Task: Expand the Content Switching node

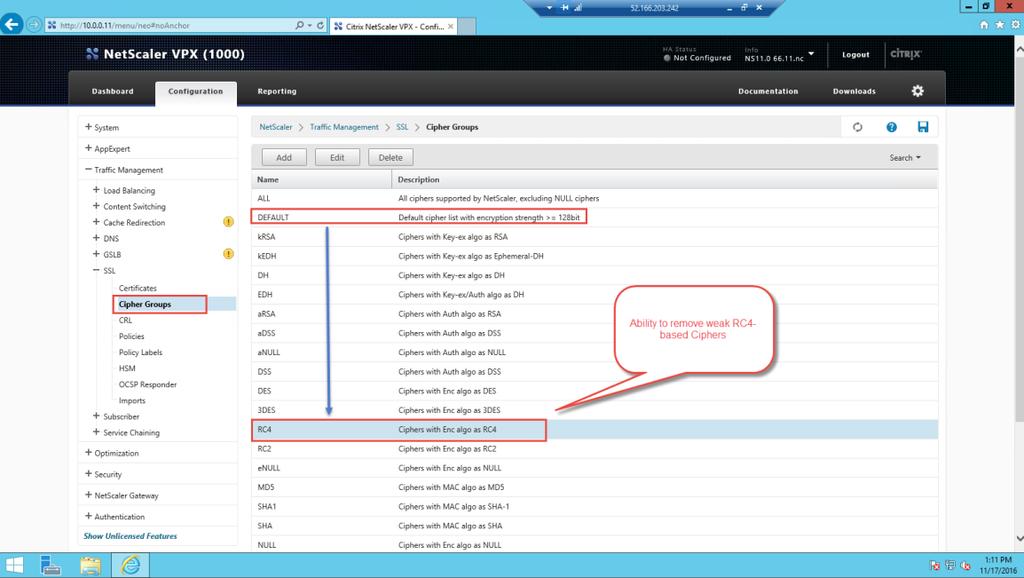Action: point(96,206)
